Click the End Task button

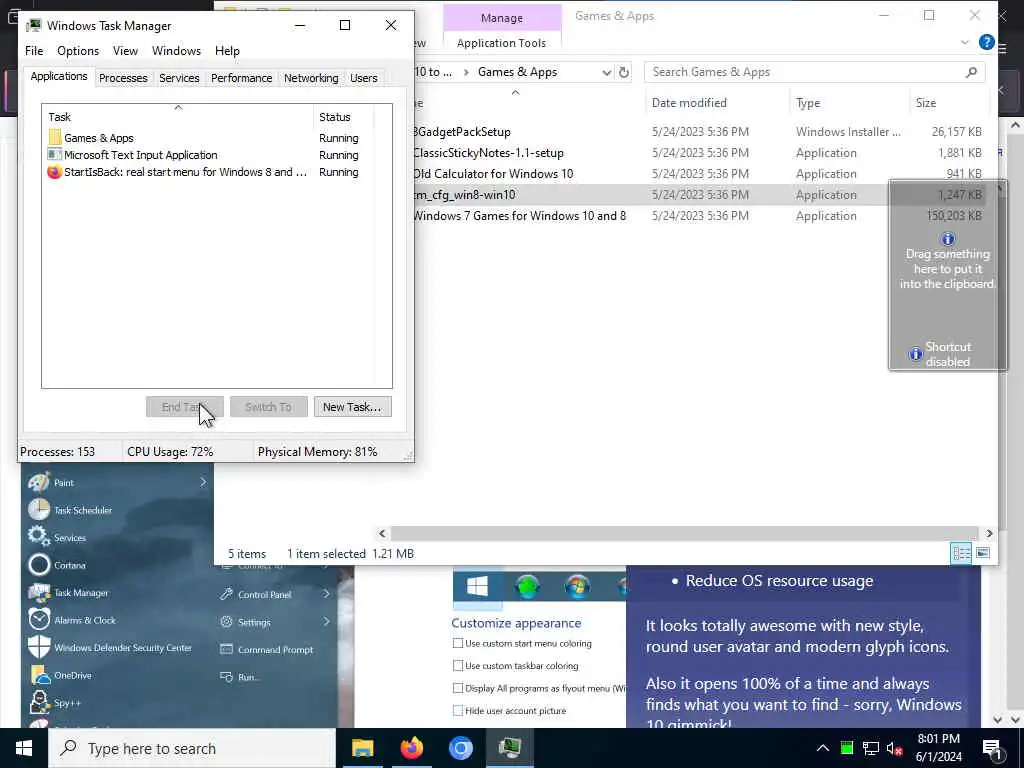pos(185,407)
